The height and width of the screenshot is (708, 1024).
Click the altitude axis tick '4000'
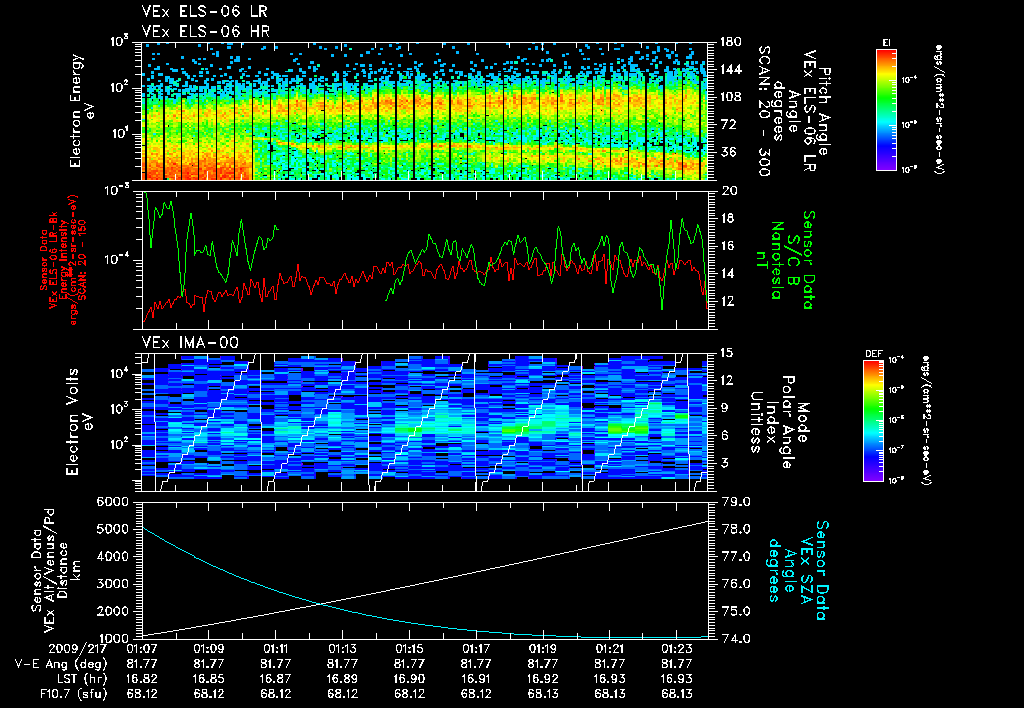point(112,557)
